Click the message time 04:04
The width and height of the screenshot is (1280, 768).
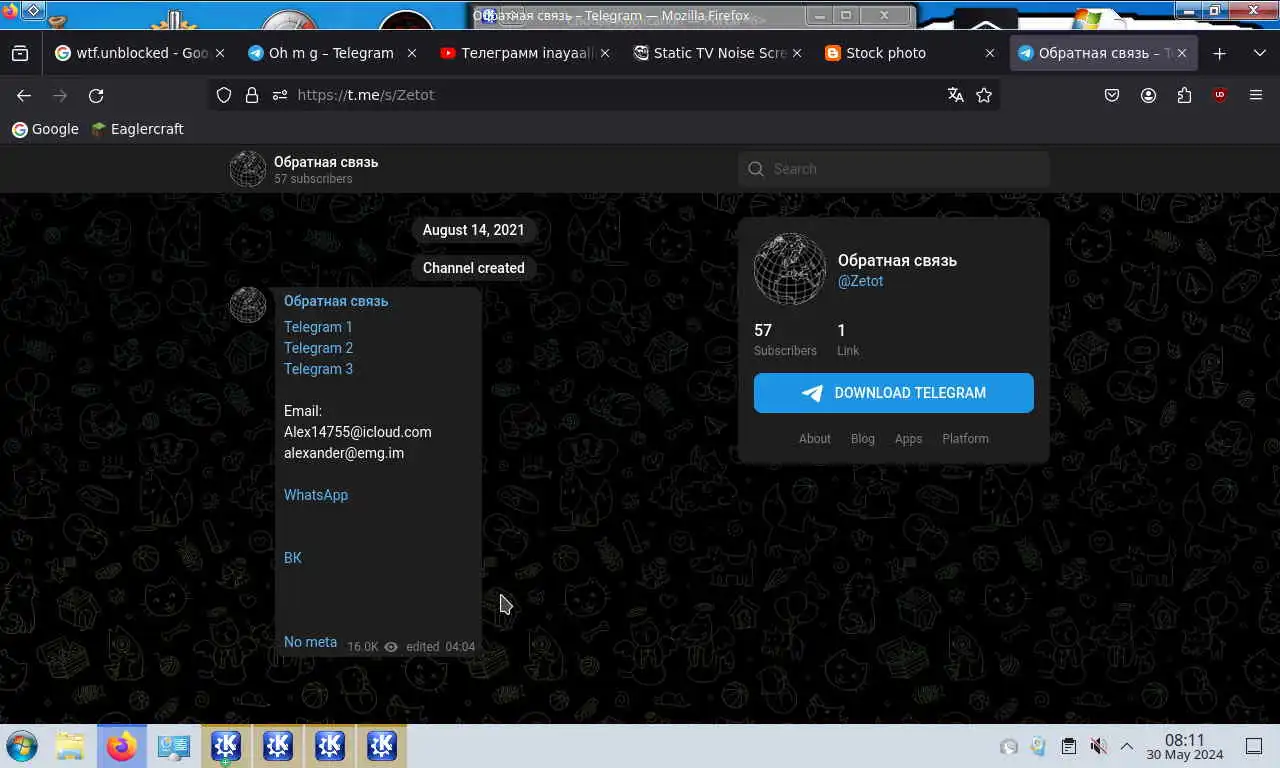tap(460, 647)
